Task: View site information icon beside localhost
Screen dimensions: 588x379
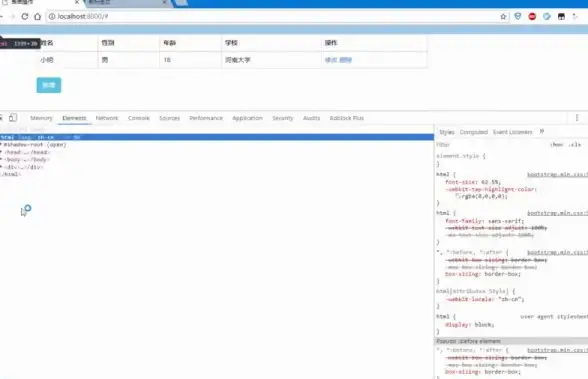Action: click(52, 16)
